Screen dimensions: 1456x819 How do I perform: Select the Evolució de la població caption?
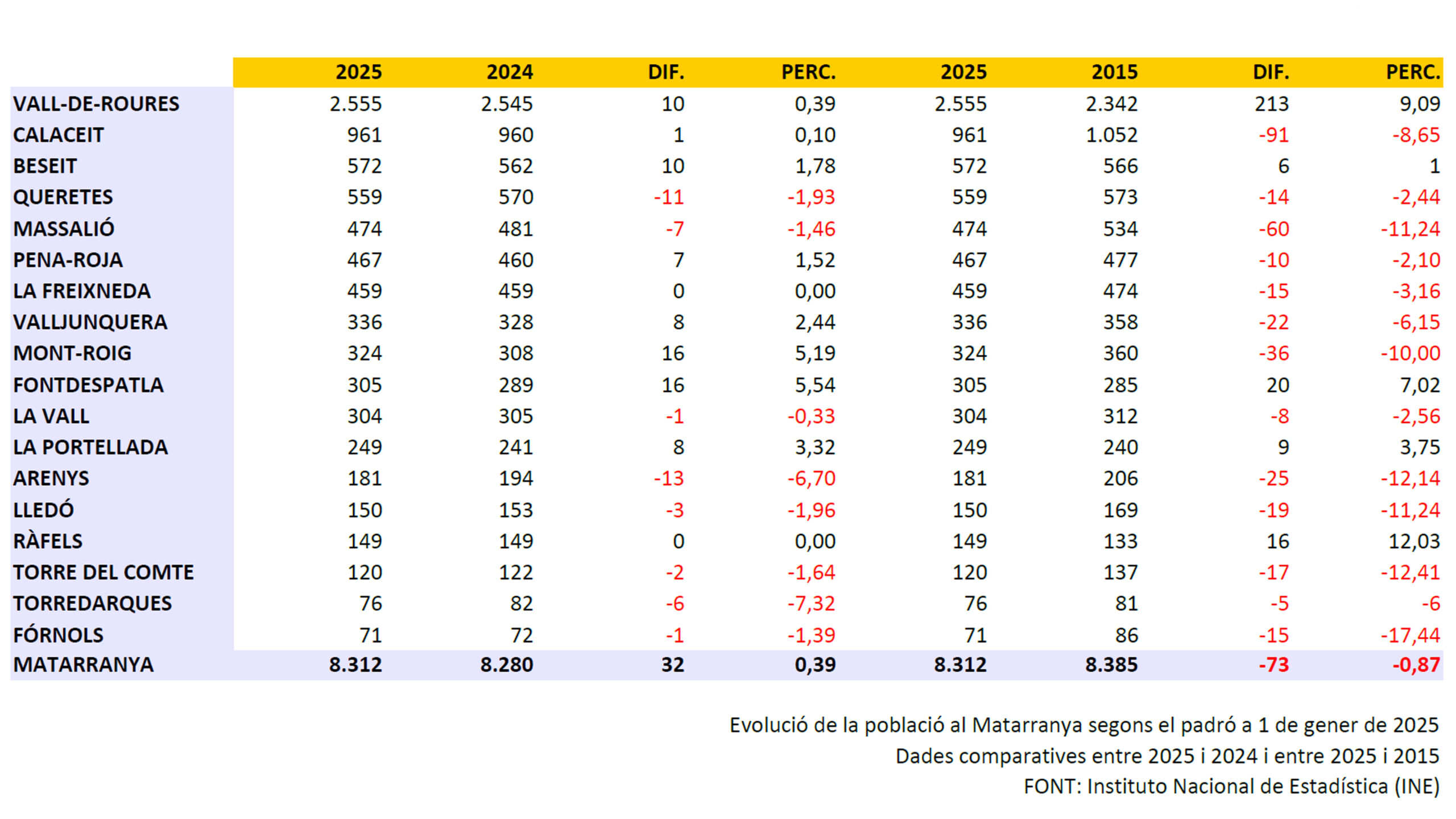click(x=1083, y=725)
